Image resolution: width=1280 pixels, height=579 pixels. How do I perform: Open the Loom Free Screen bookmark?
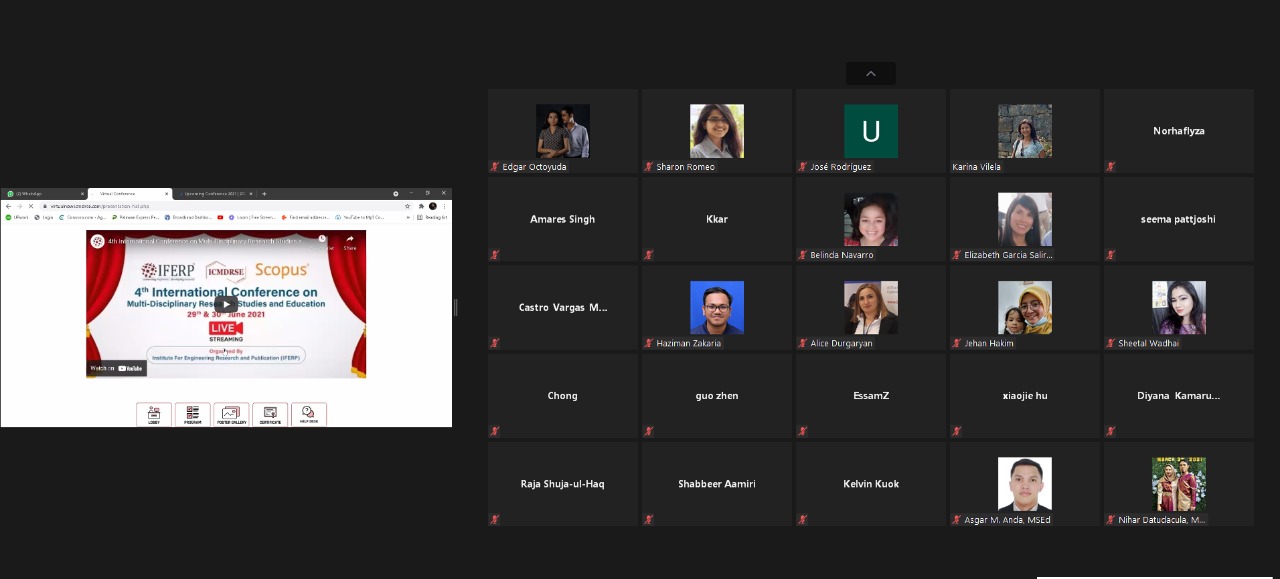[x=252, y=217]
